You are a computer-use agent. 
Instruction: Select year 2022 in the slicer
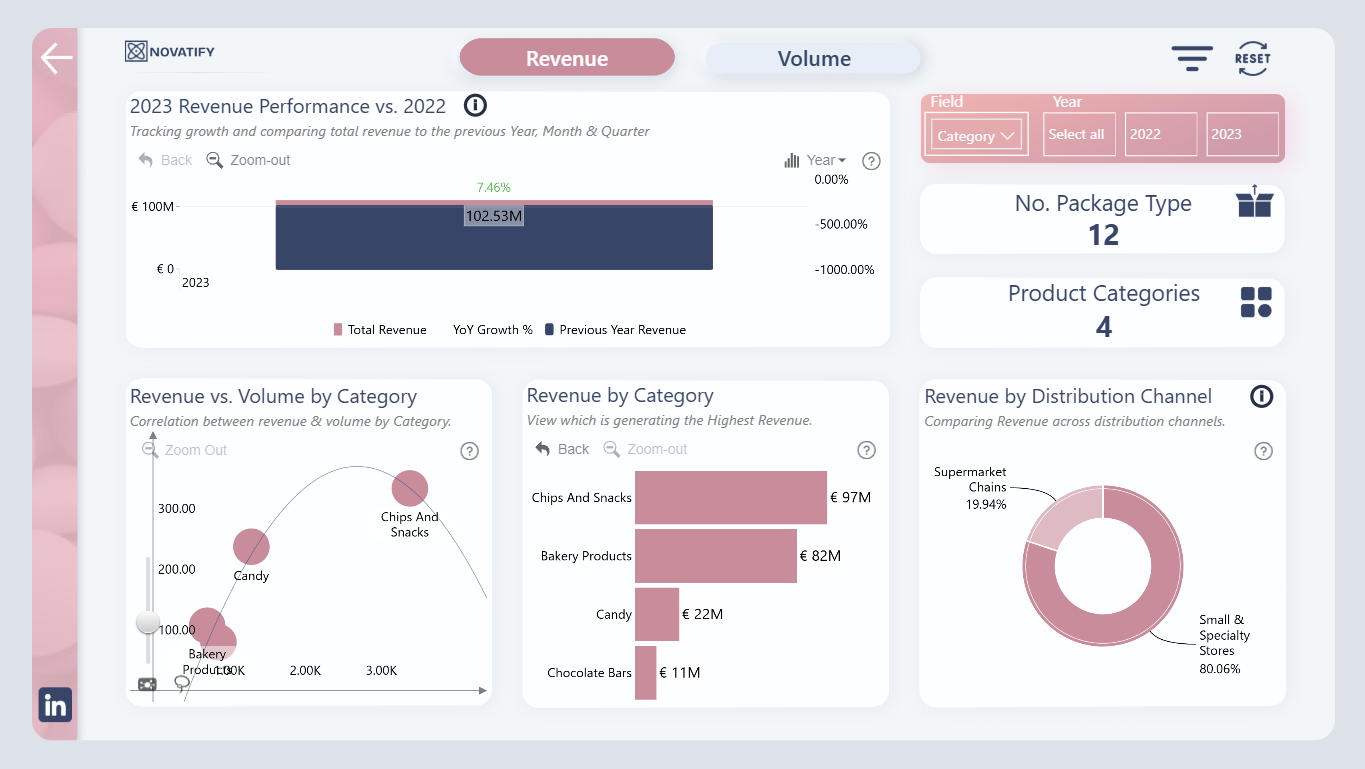pyautogui.click(x=1161, y=134)
